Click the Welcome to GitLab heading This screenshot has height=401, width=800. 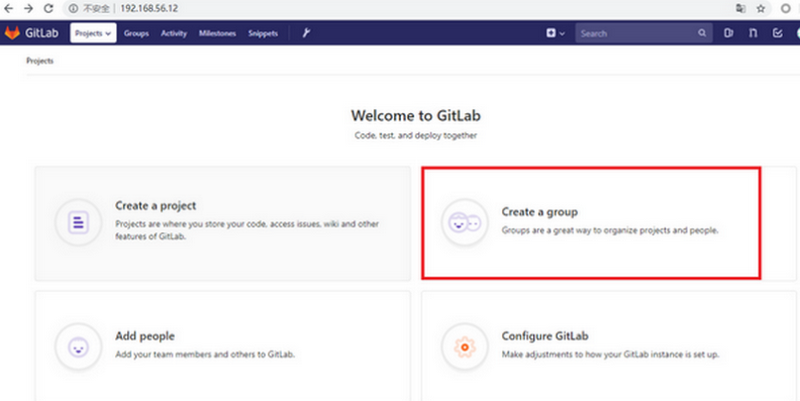(x=416, y=116)
